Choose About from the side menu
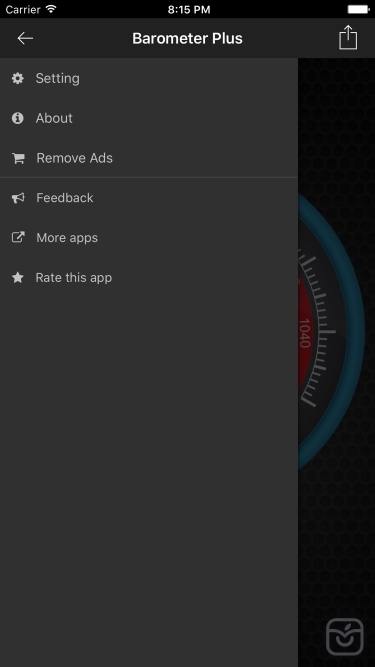Viewport: 375px width, 667px height. tap(149, 118)
